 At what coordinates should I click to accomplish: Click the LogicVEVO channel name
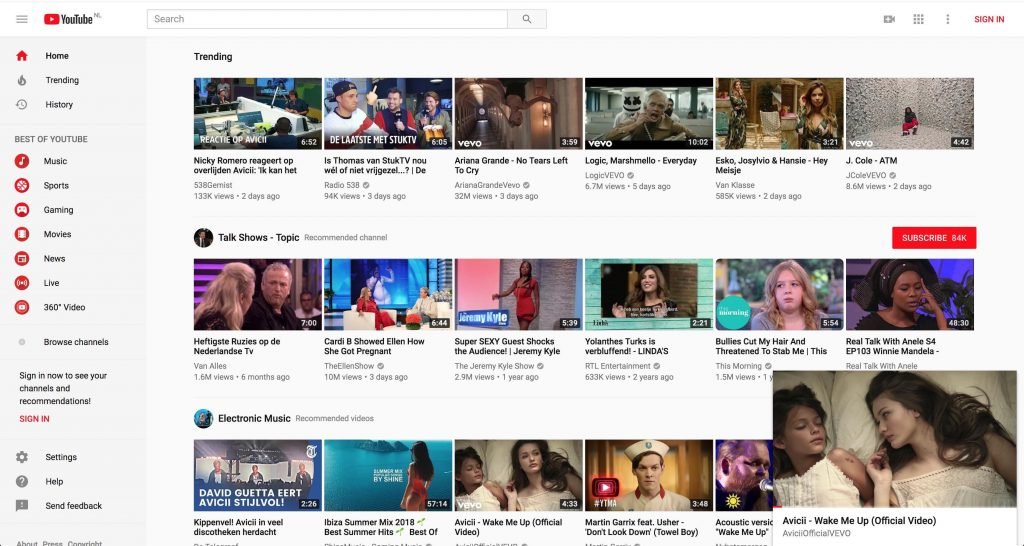click(x=605, y=176)
